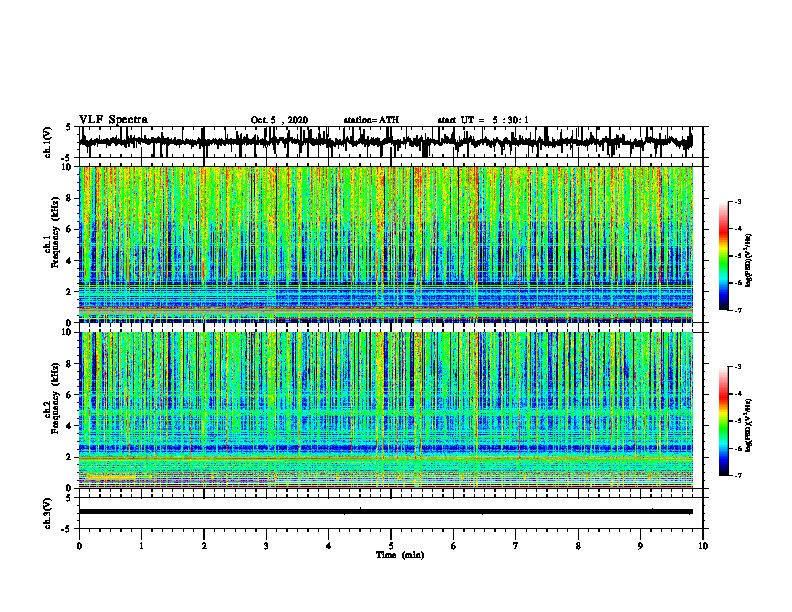Click the "0" tick on Time axis

pyautogui.click(x=79, y=546)
